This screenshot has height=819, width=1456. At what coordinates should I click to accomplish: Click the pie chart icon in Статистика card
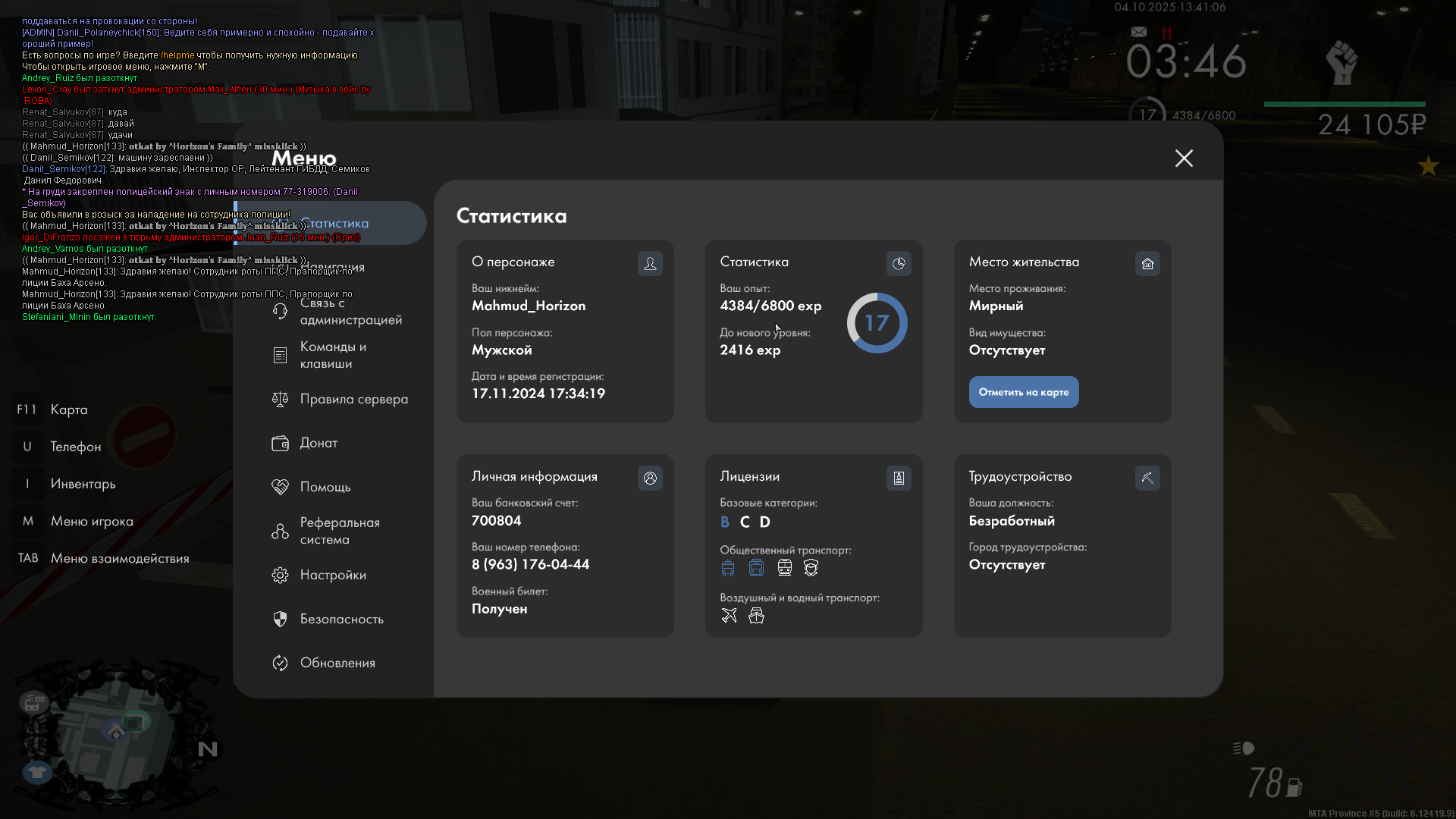point(899,263)
